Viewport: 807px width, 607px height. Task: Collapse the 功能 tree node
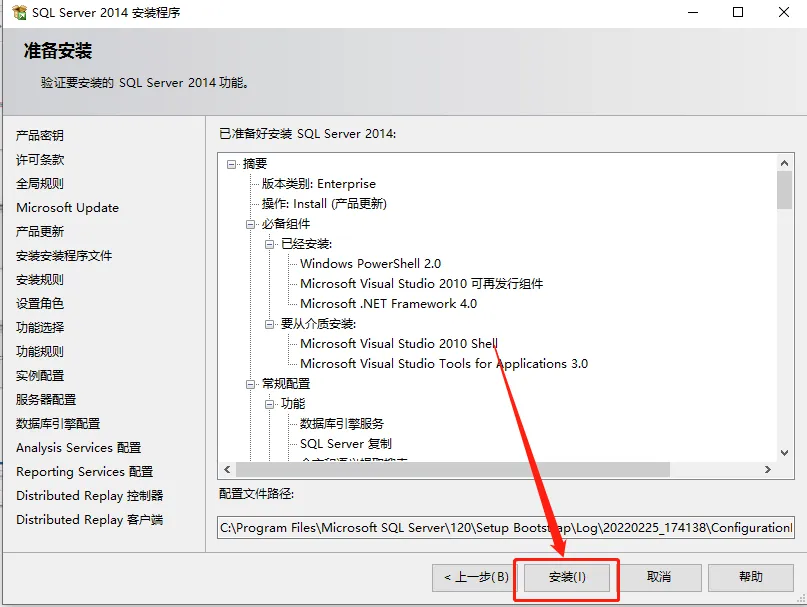[269, 404]
